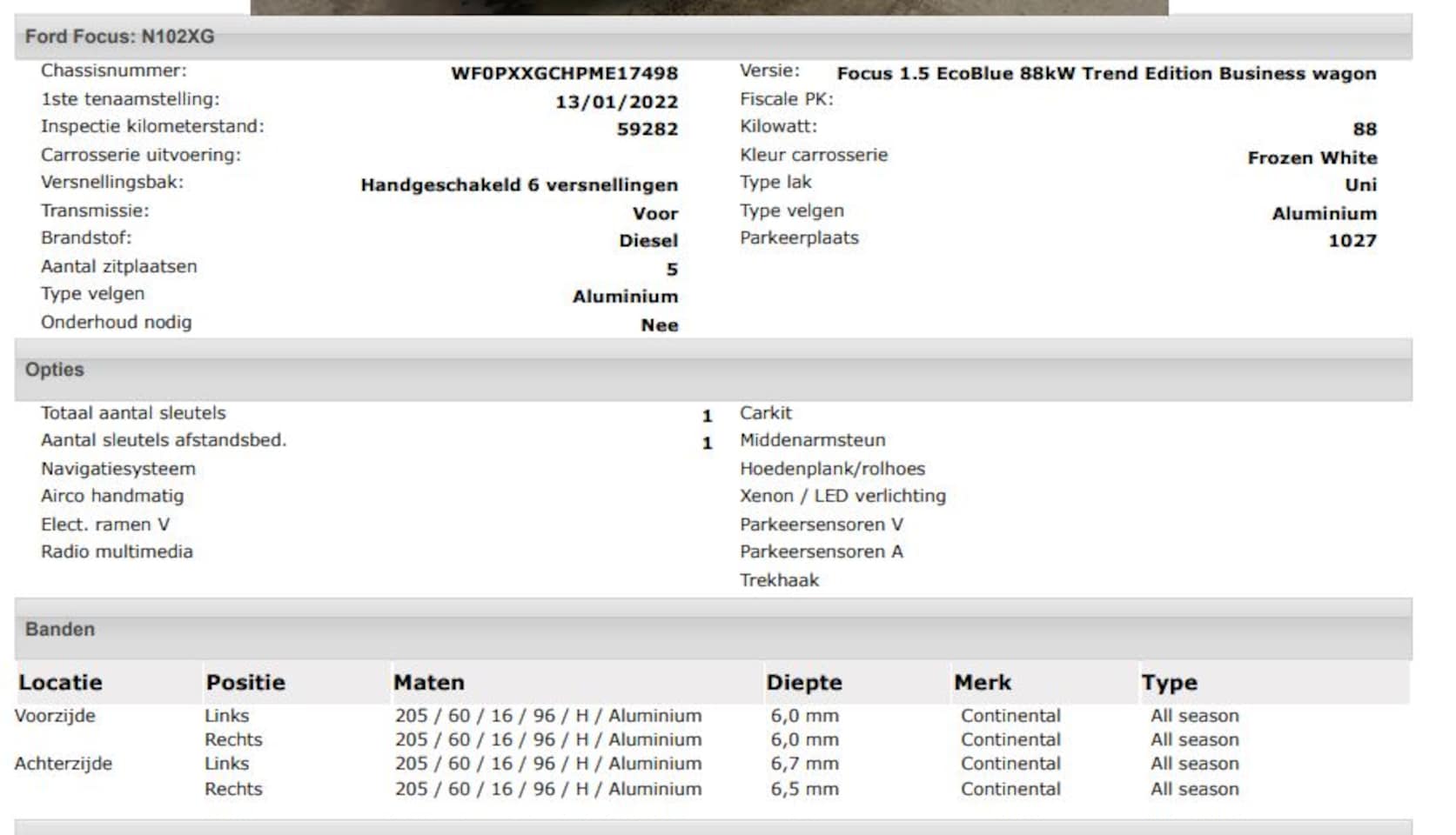Collapse the Banden section header

60,629
